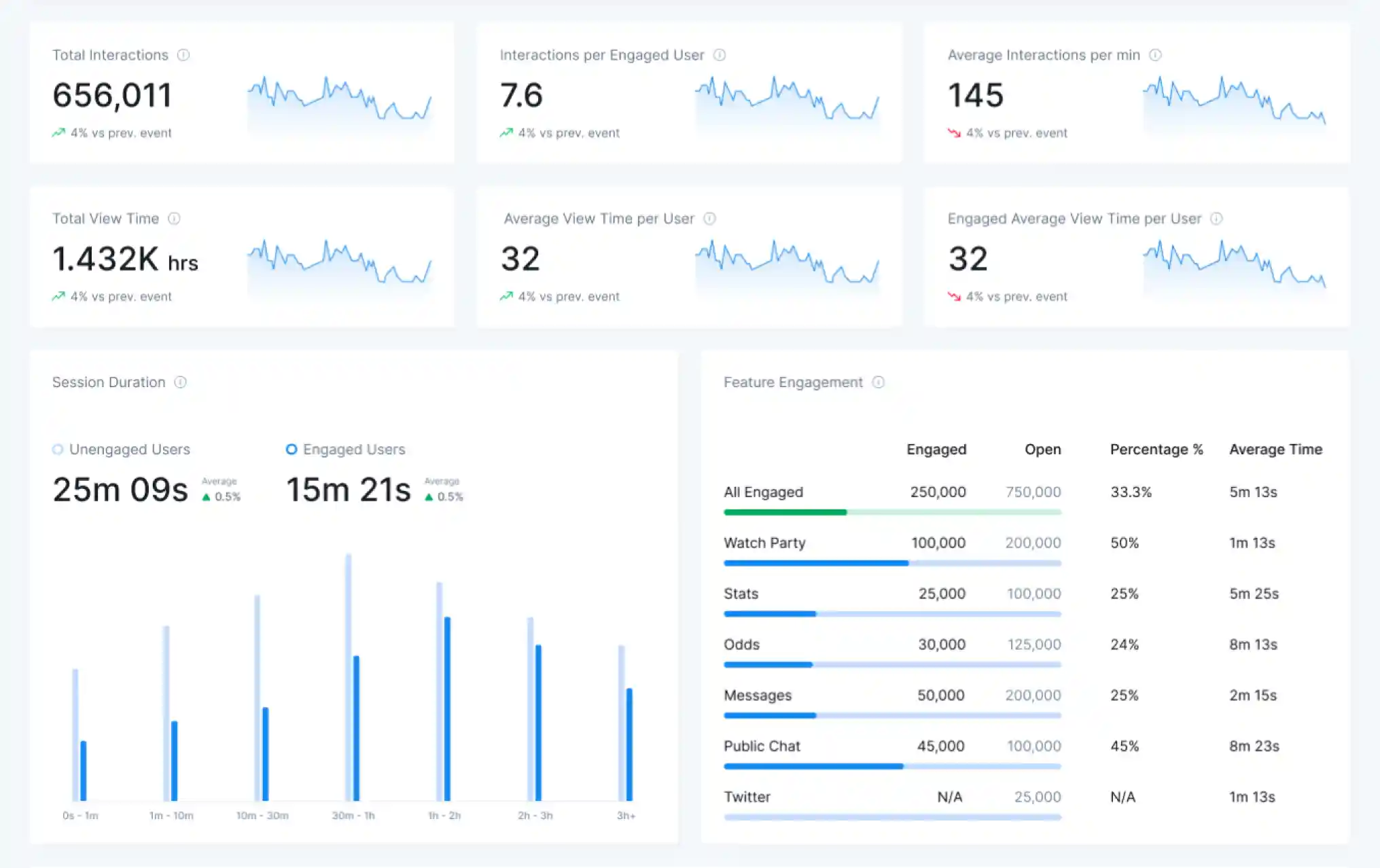
Task: Select the Public Chat feature row
Action: click(762, 746)
